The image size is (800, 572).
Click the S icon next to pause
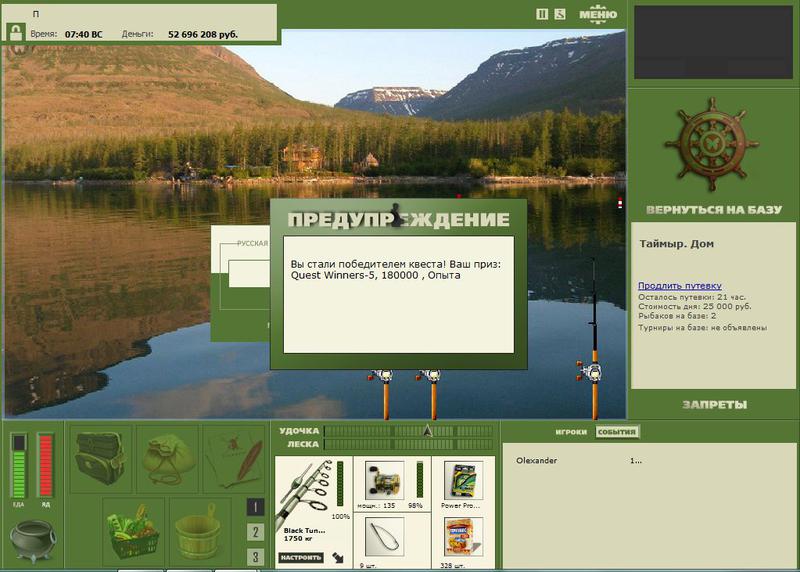pos(560,14)
